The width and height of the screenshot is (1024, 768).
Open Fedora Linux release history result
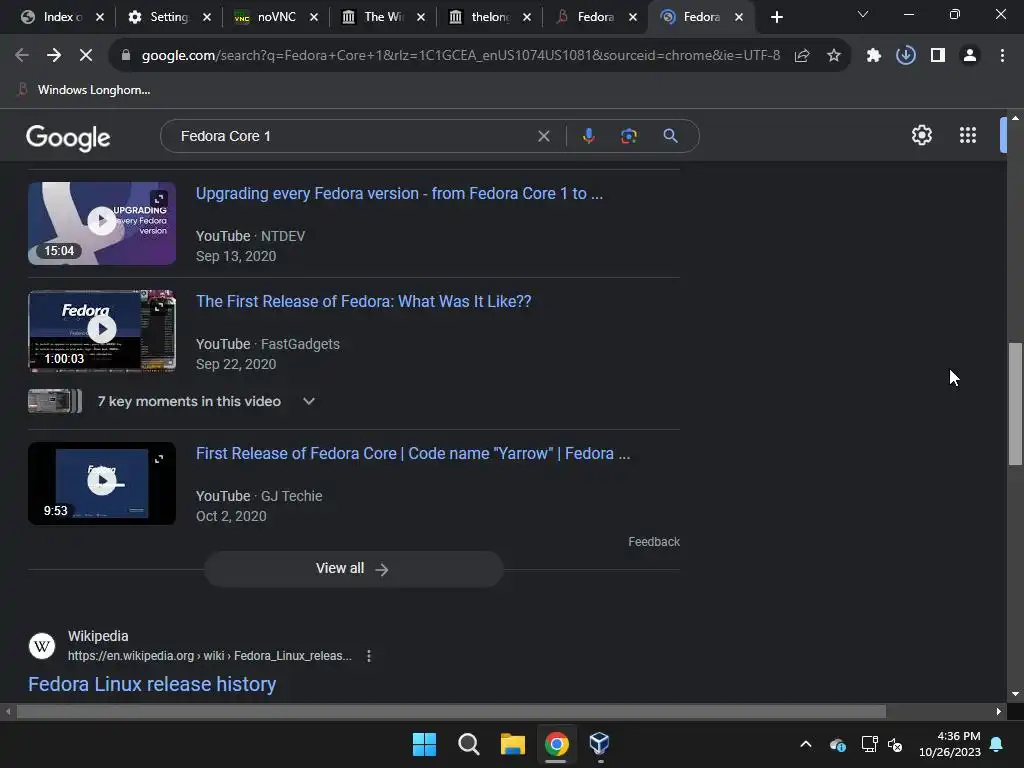click(x=152, y=684)
